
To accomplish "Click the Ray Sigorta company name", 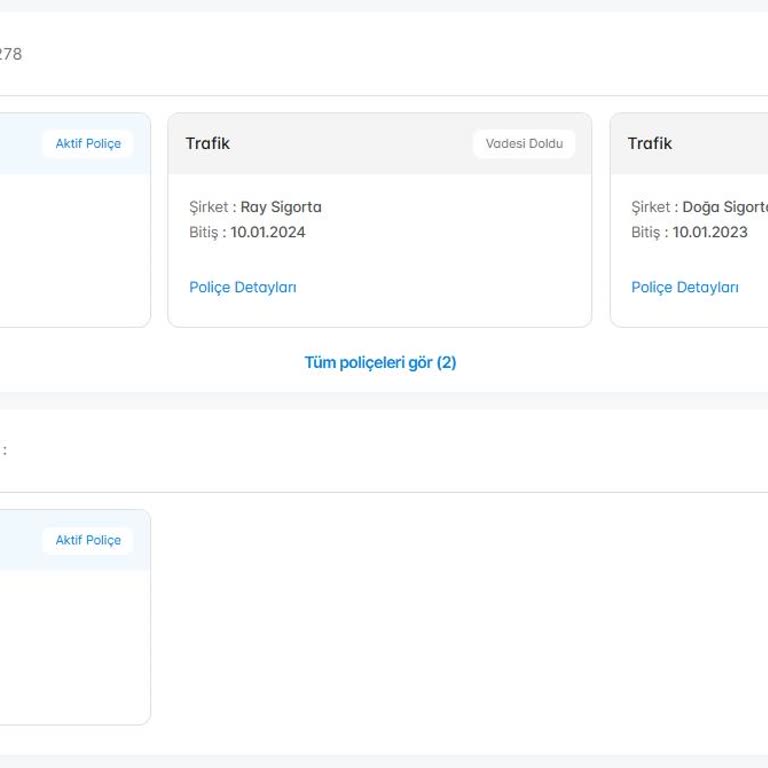I will (x=281, y=207).
